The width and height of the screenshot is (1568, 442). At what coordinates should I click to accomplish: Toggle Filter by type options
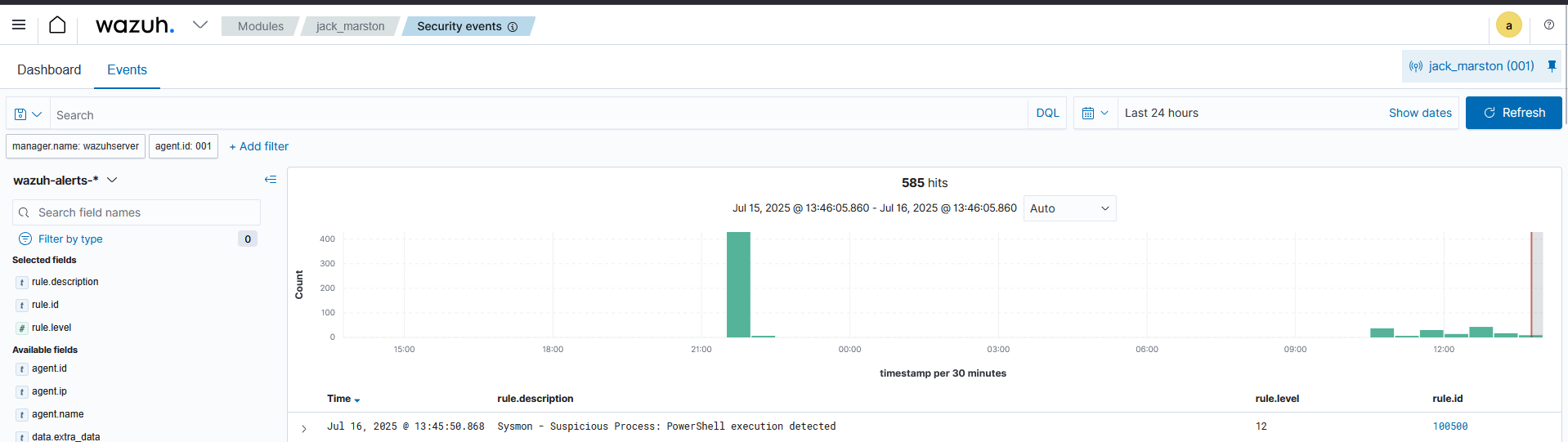tap(70, 239)
